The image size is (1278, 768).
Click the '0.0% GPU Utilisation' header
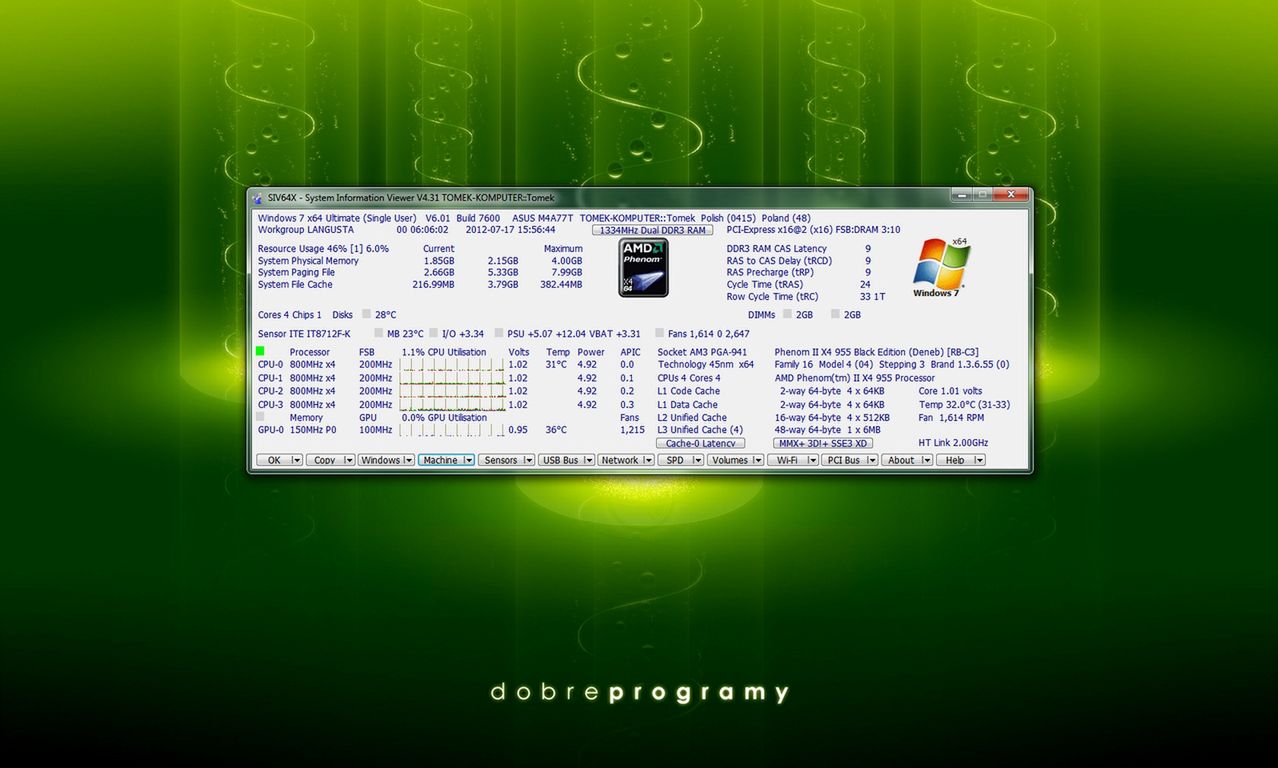coord(444,417)
